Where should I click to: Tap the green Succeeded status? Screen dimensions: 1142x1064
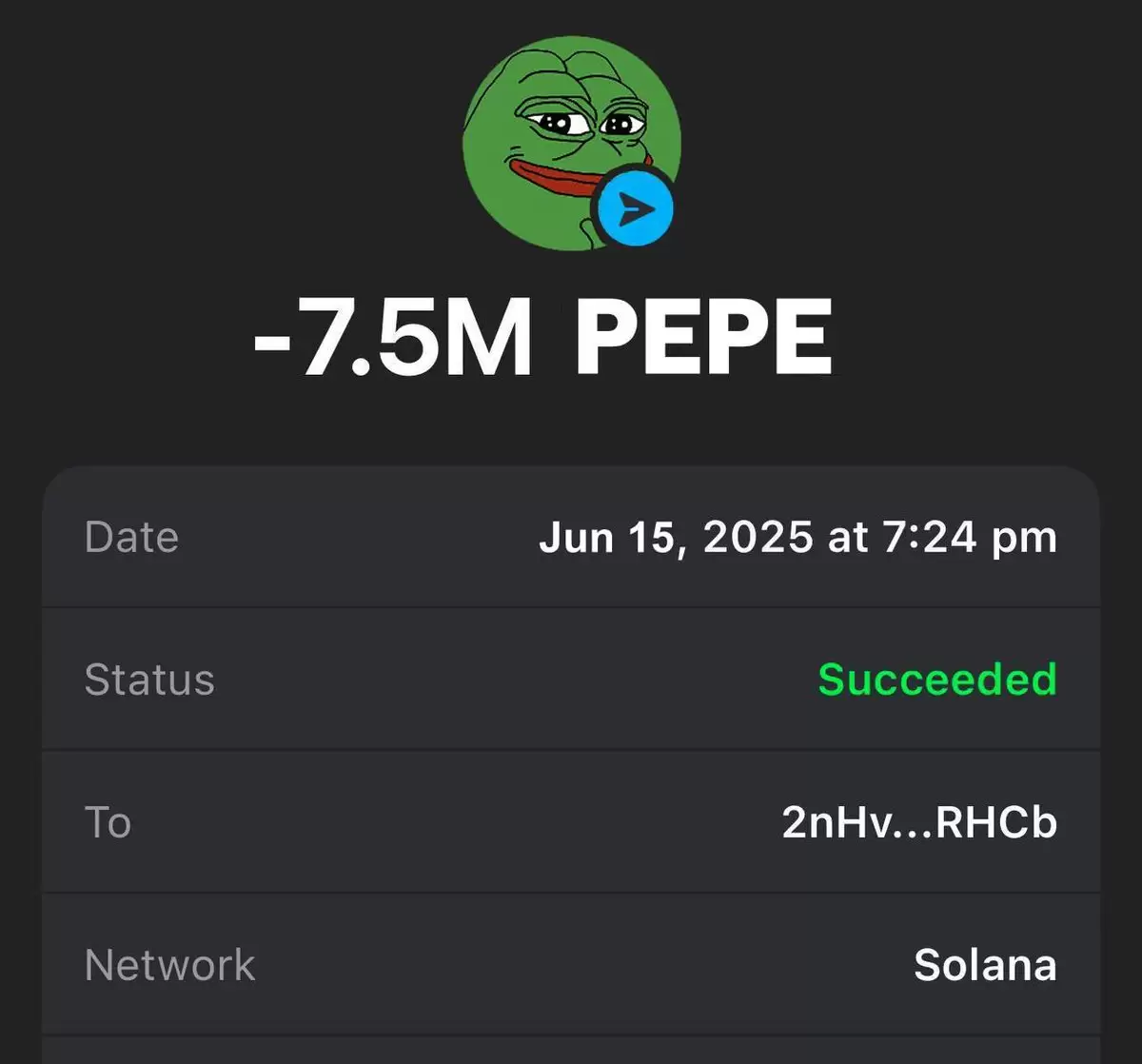937,680
